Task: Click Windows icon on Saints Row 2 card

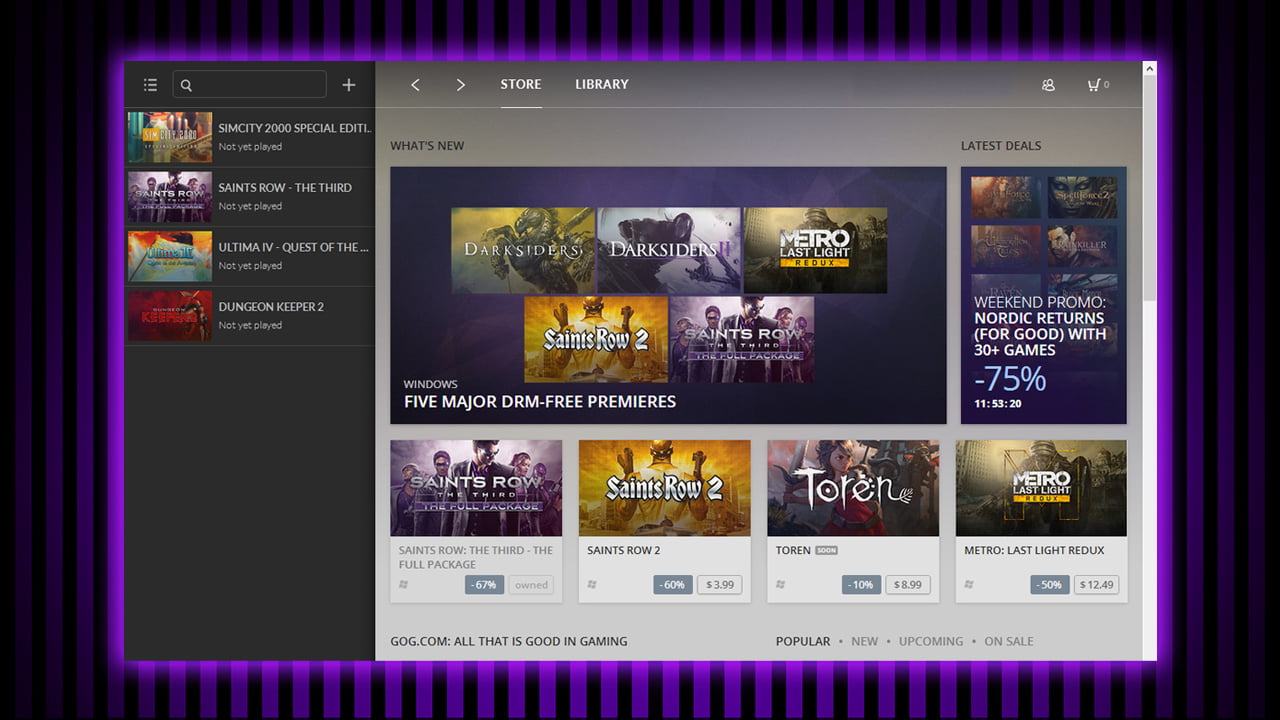Action: [x=592, y=584]
